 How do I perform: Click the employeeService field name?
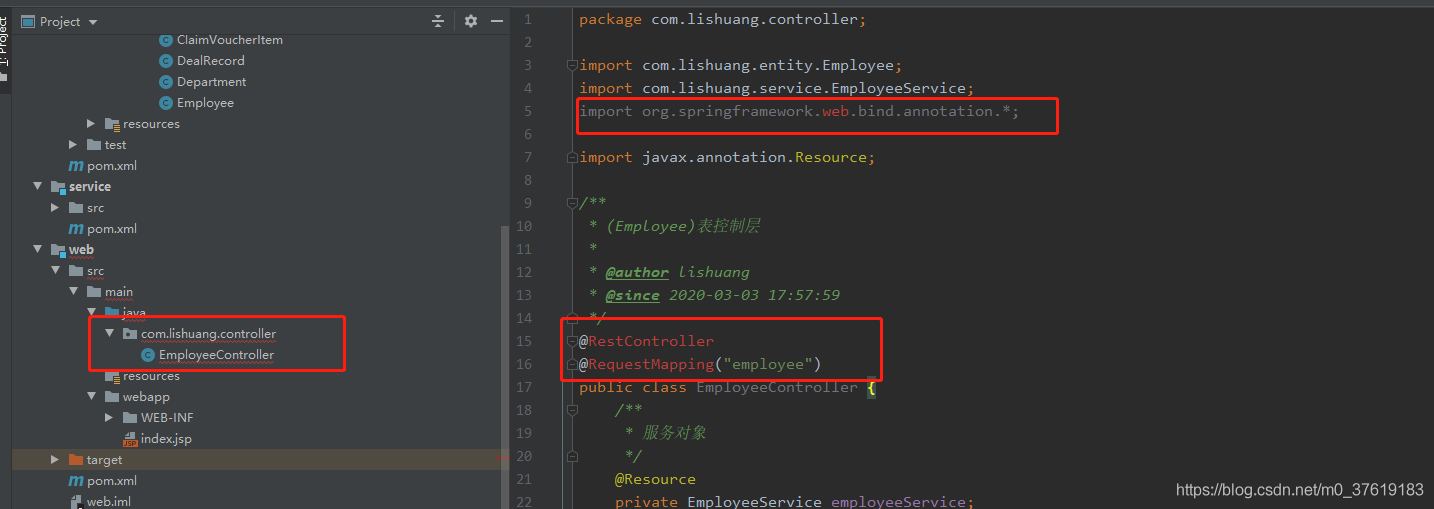[898, 502]
